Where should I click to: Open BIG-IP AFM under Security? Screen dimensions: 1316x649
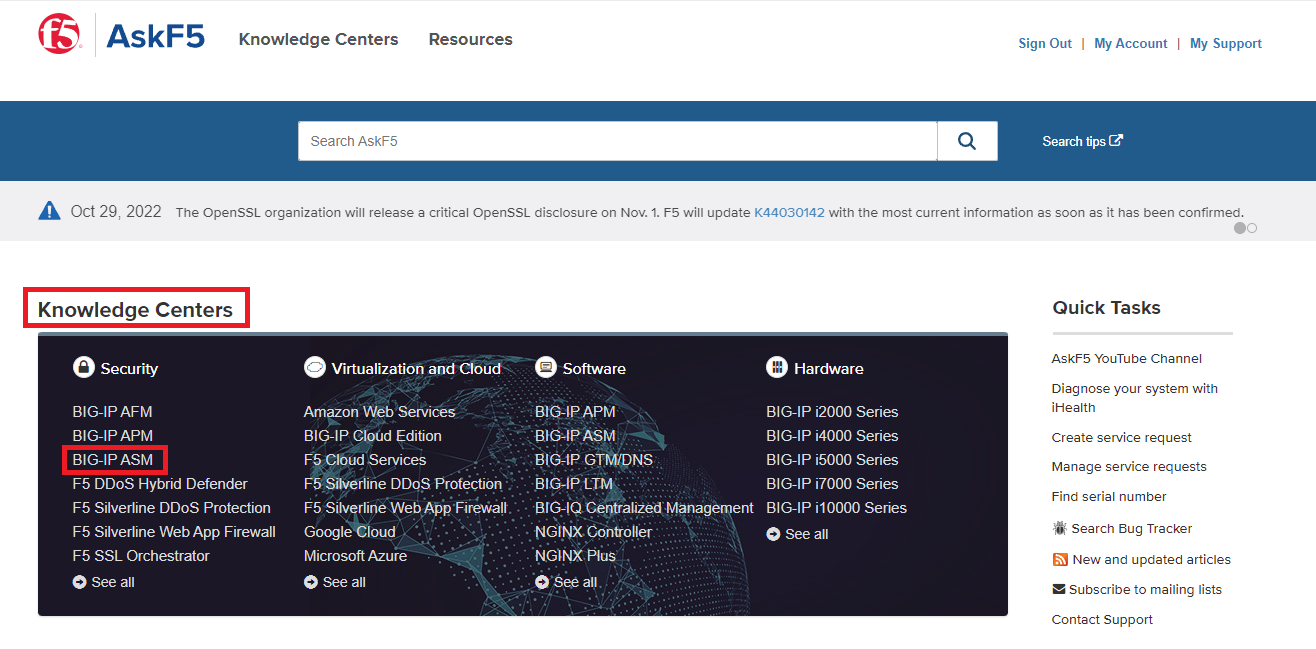click(x=112, y=411)
